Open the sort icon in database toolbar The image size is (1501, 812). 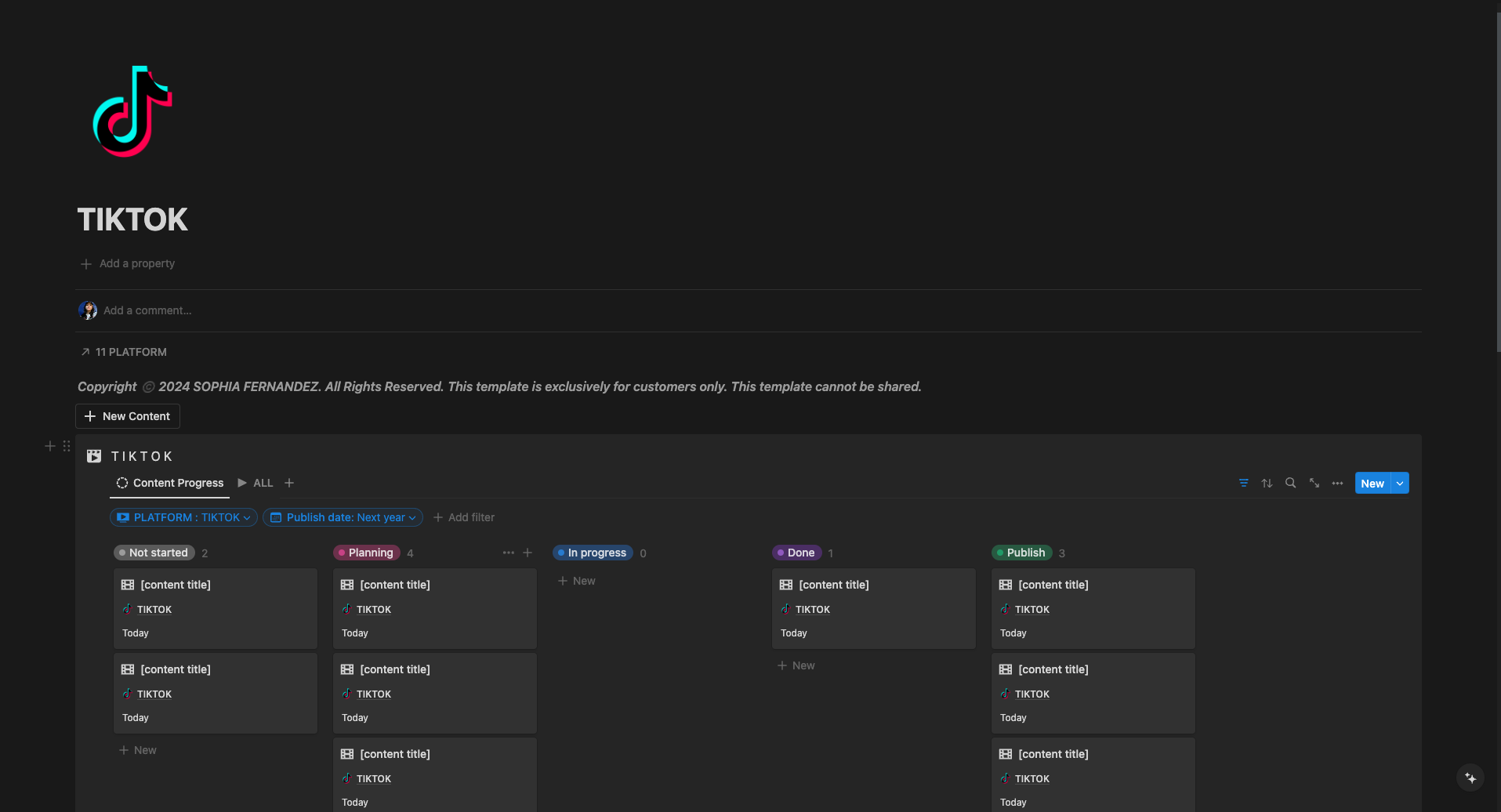point(1267,483)
